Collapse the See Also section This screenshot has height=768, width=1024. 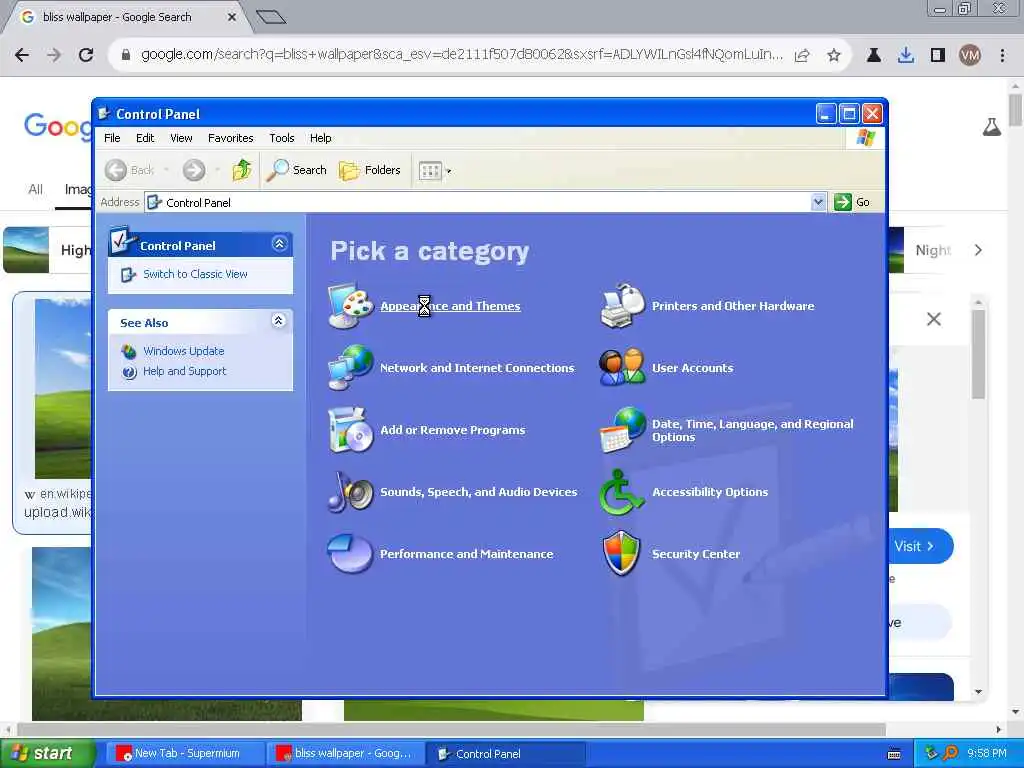pyautogui.click(x=279, y=321)
